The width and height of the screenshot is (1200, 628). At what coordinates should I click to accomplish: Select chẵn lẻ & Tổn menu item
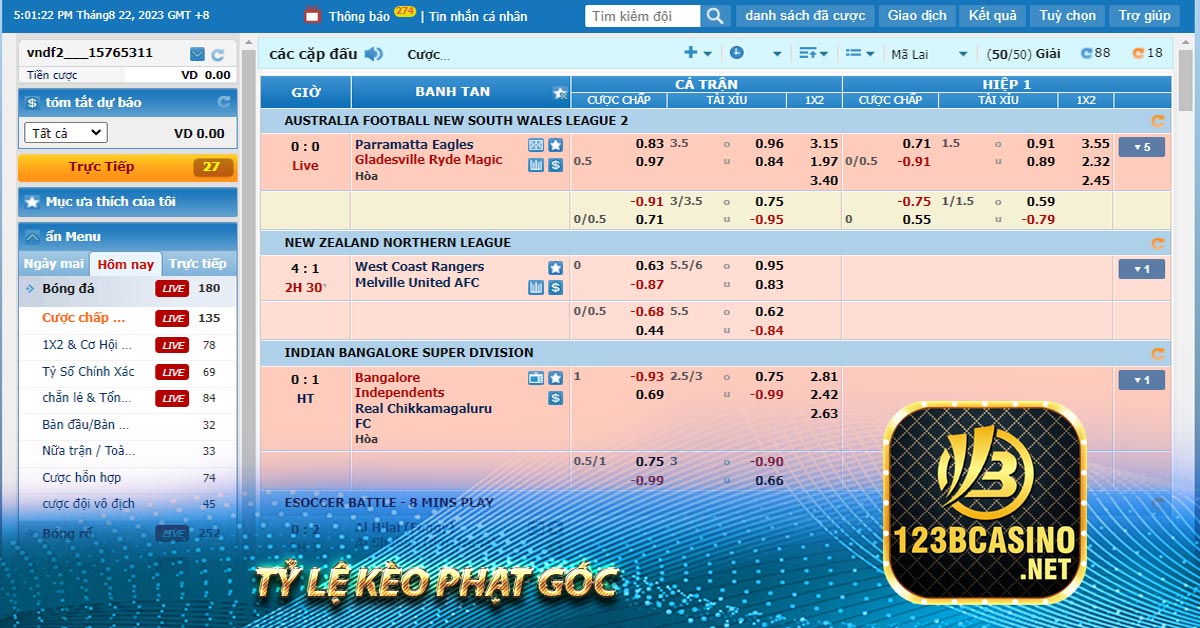point(87,398)
